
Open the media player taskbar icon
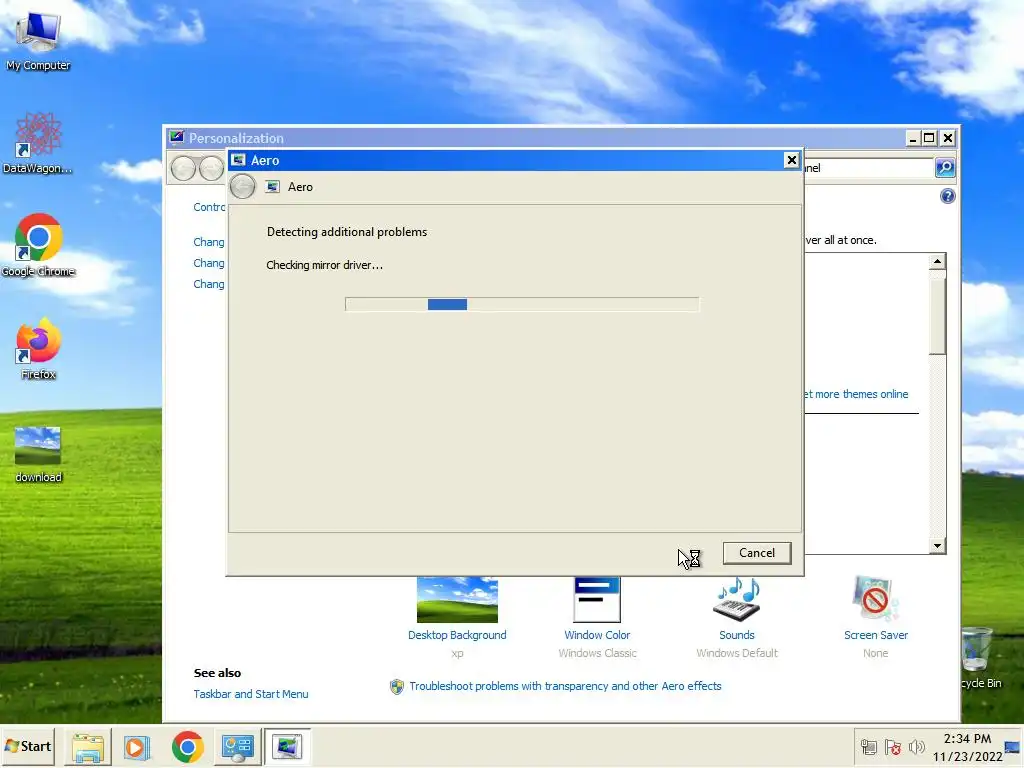click(137, 746)
